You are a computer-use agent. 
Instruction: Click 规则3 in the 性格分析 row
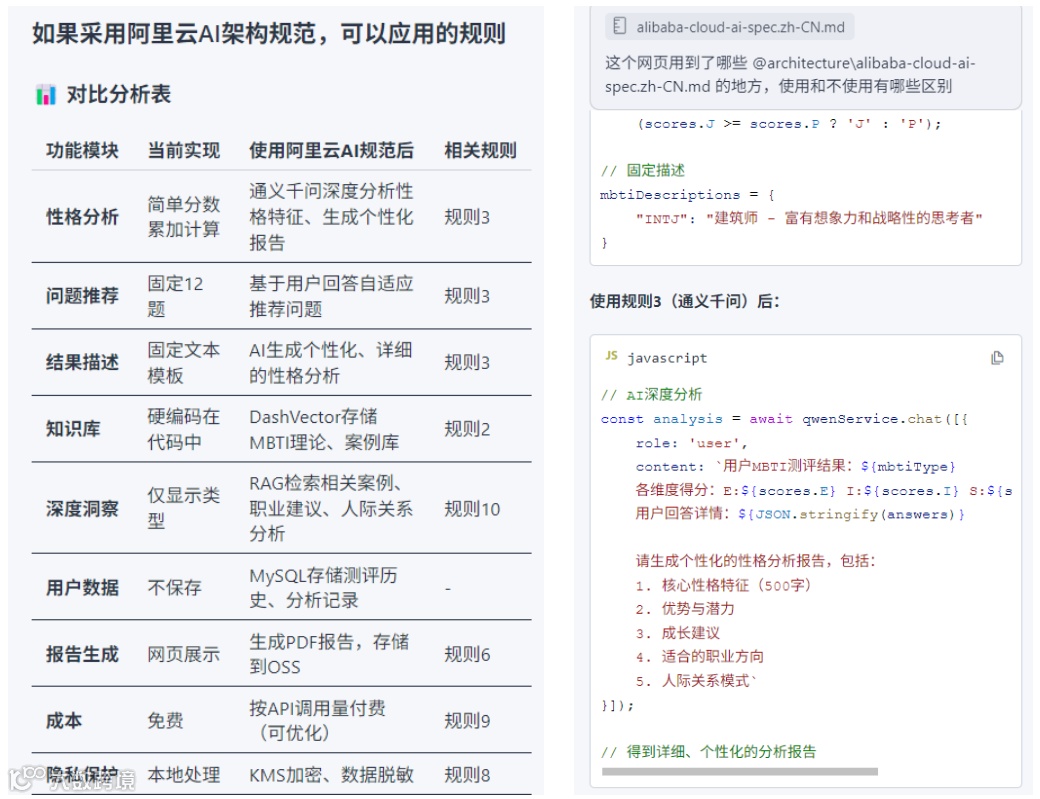pos(467,217)
